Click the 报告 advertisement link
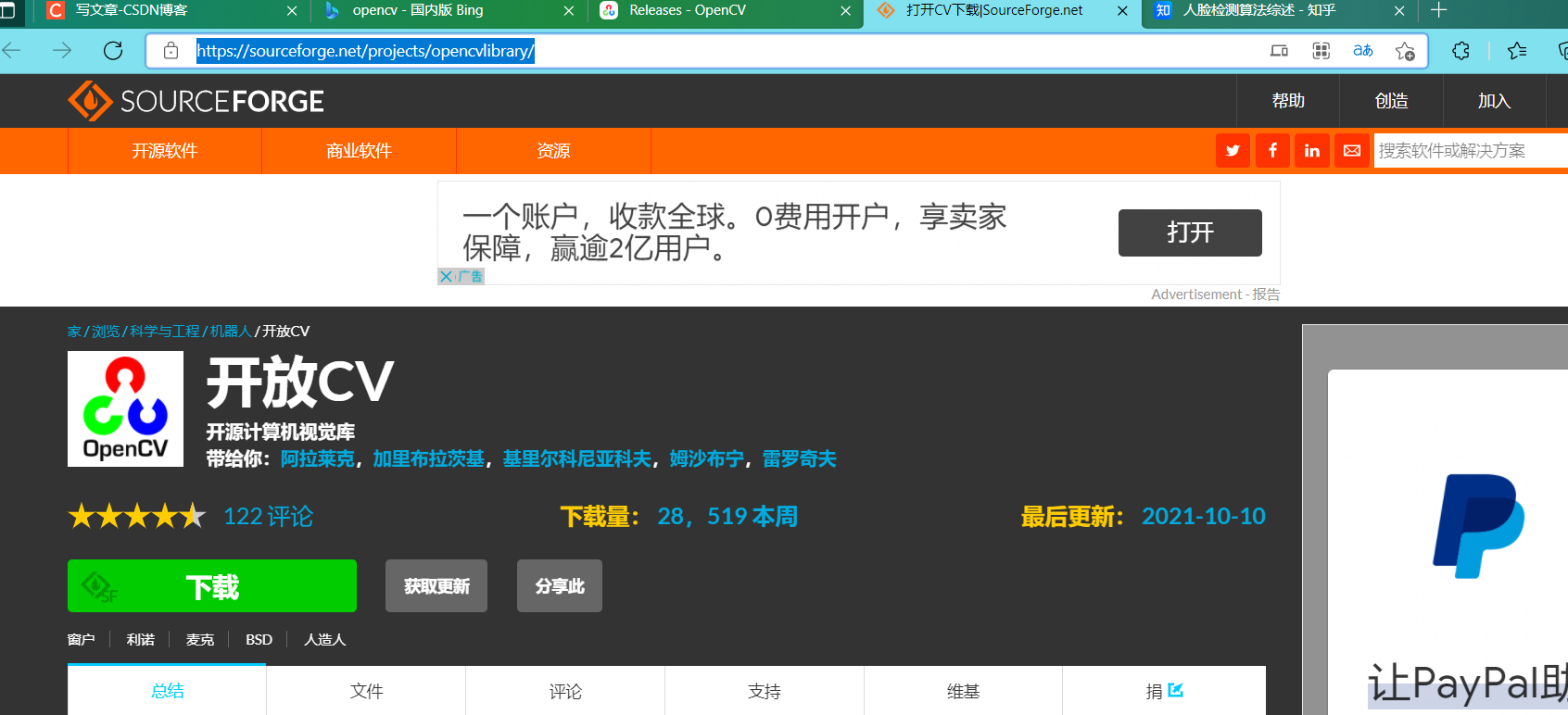 pos(1266,295)
